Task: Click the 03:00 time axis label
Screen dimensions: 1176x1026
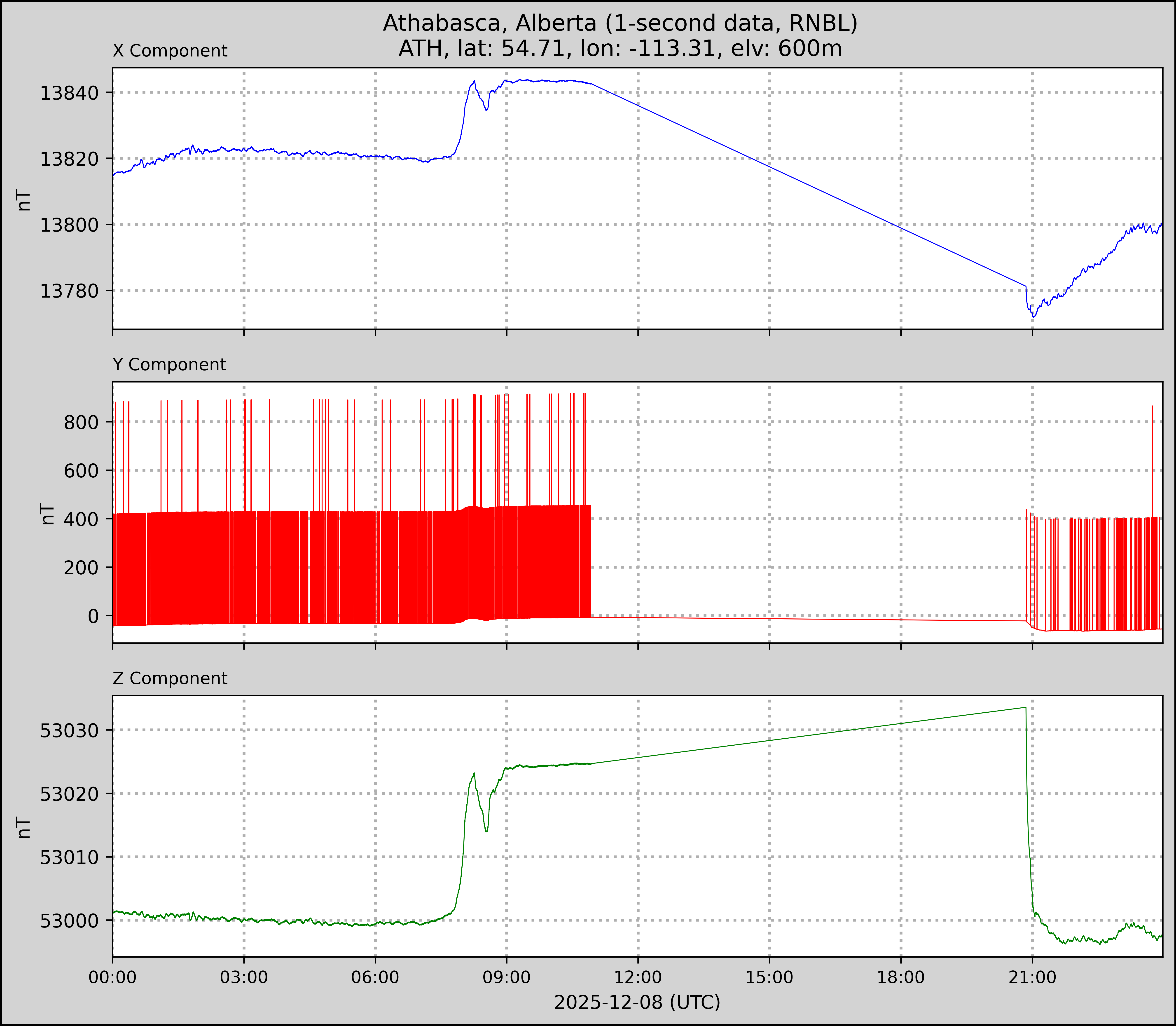Action: [x=244, y=977]
